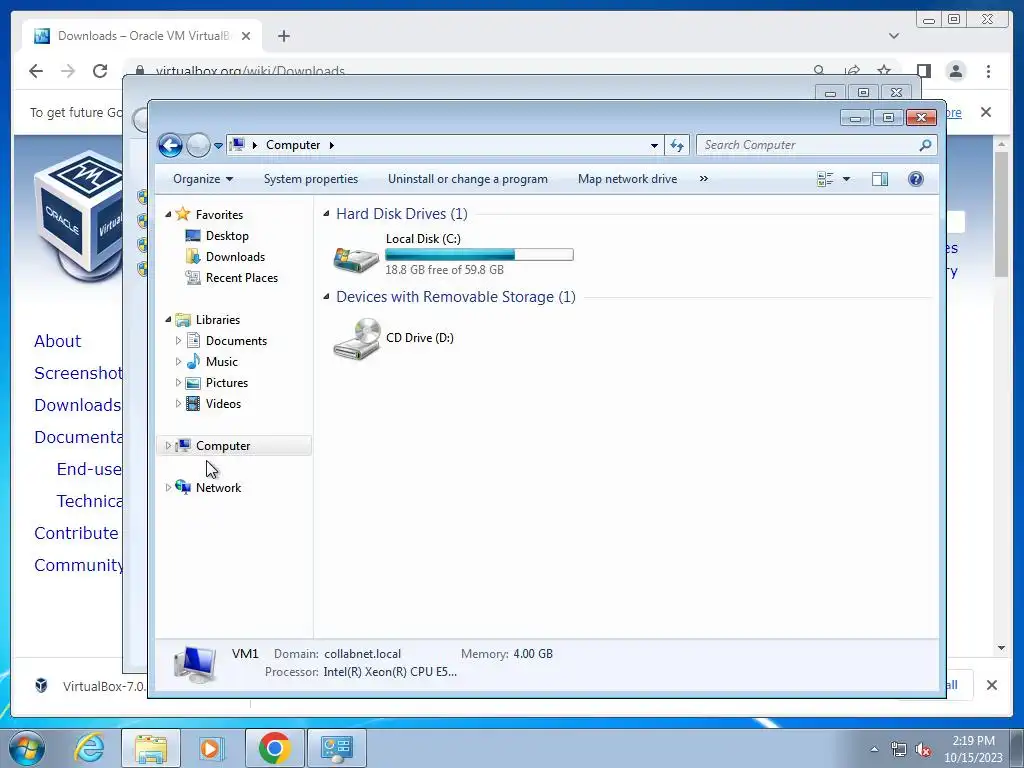Click the search magnifier icon in Explorer
The height and width of the screenshot is (768, 1024).
(925, 145)
